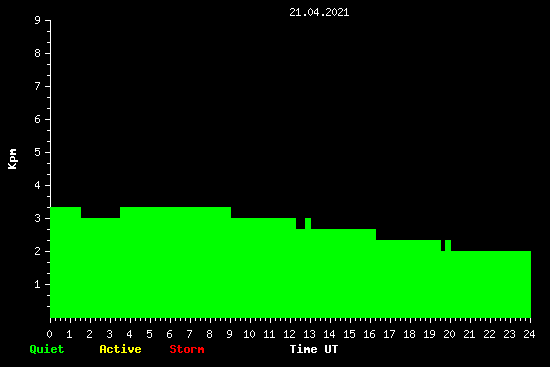Viewport: 550px width, 367px height.
Task: Click hour 24 on the time axis
Action: click(529, 334)
